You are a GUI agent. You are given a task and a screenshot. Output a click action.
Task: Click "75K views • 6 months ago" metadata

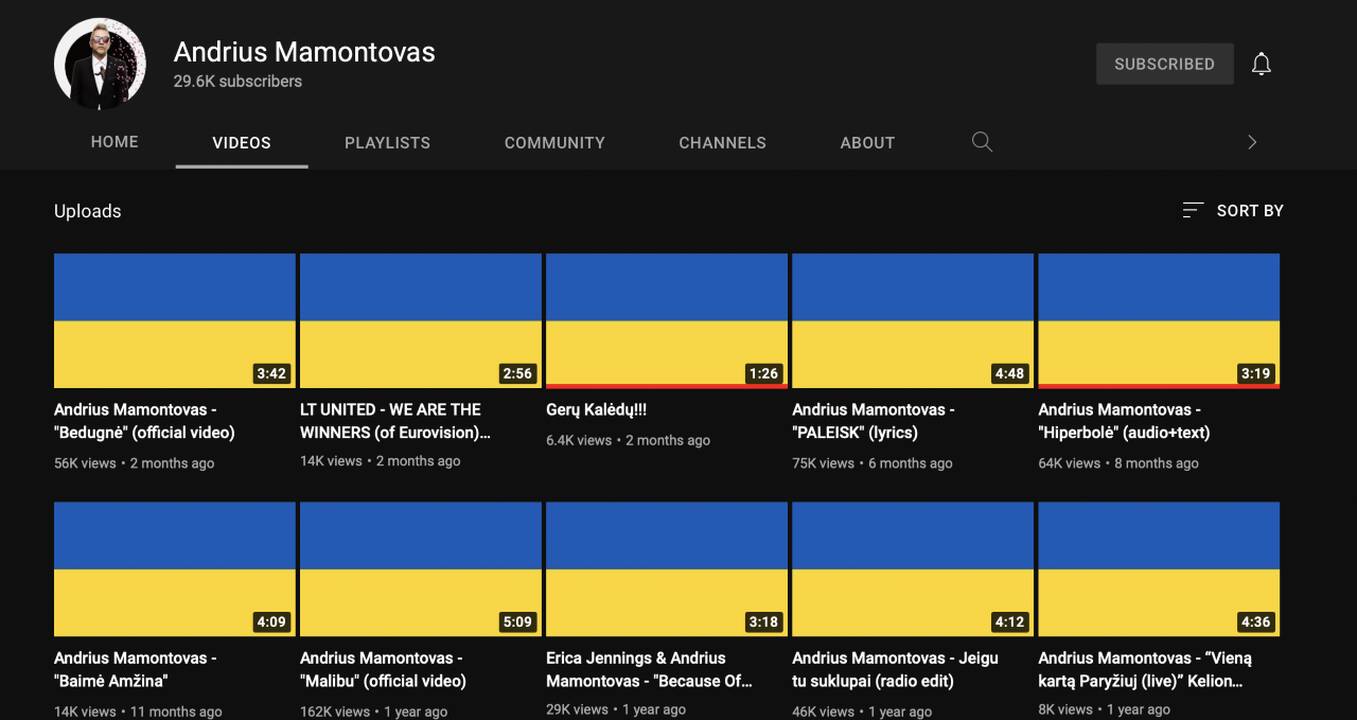pyautogui.click(x=872, y=463)
